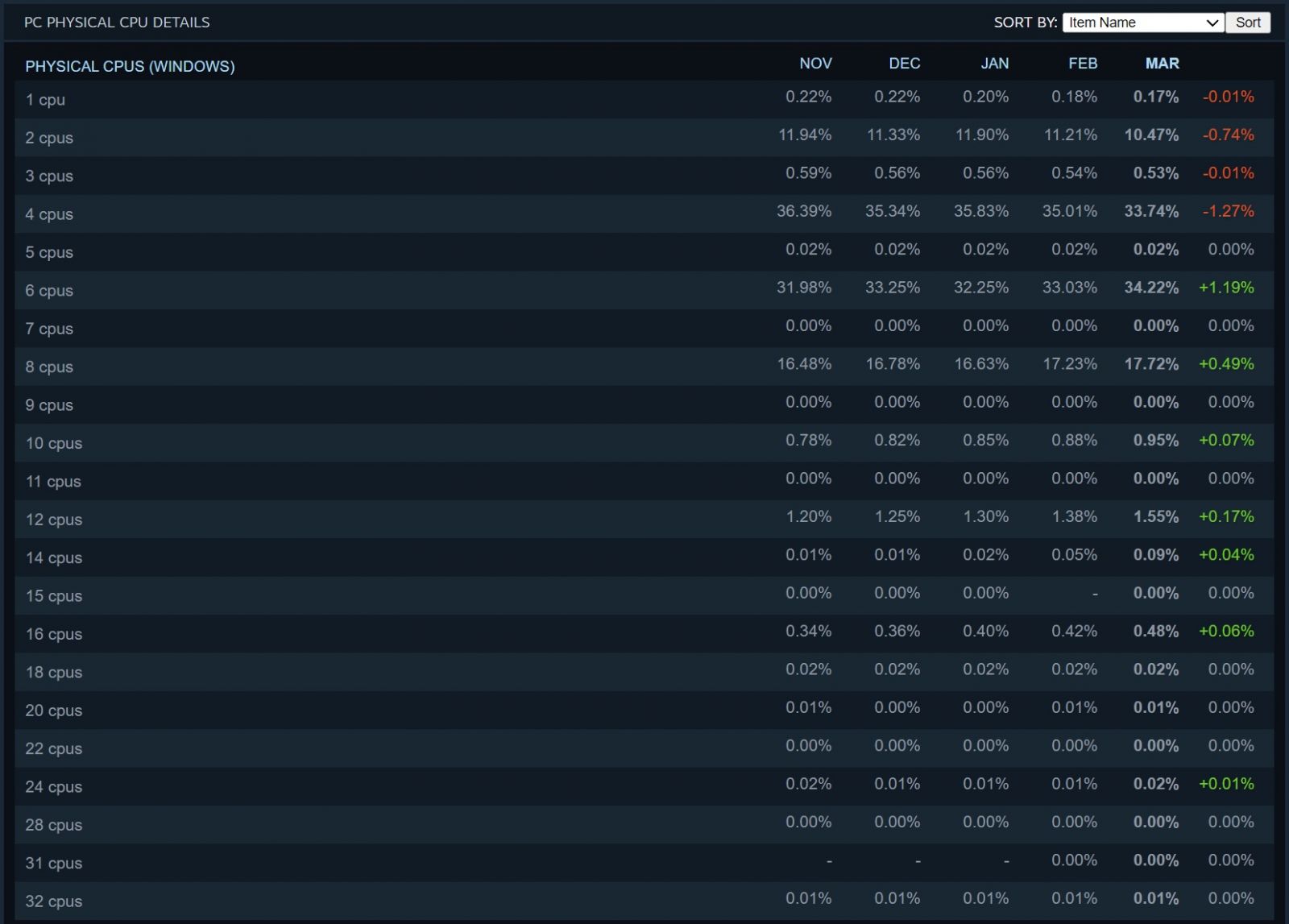Screen dimensions: 1289x924
Task: Click the 2 cpus row label
Action: (49, 138)
